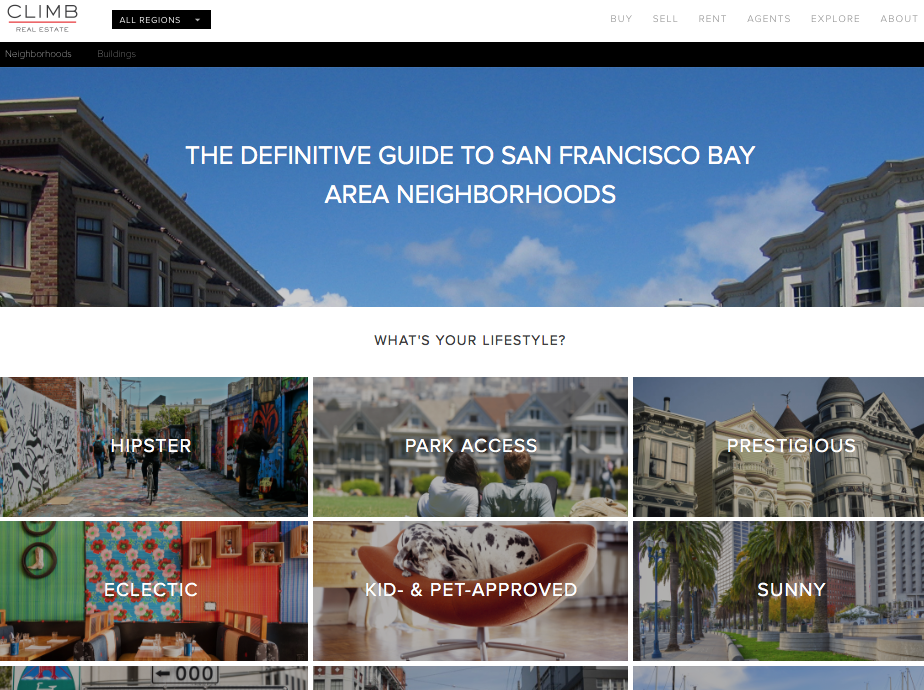Click the "What's Your Lifestyle?" heading
The image size is (924, 690).
[470, 341]
